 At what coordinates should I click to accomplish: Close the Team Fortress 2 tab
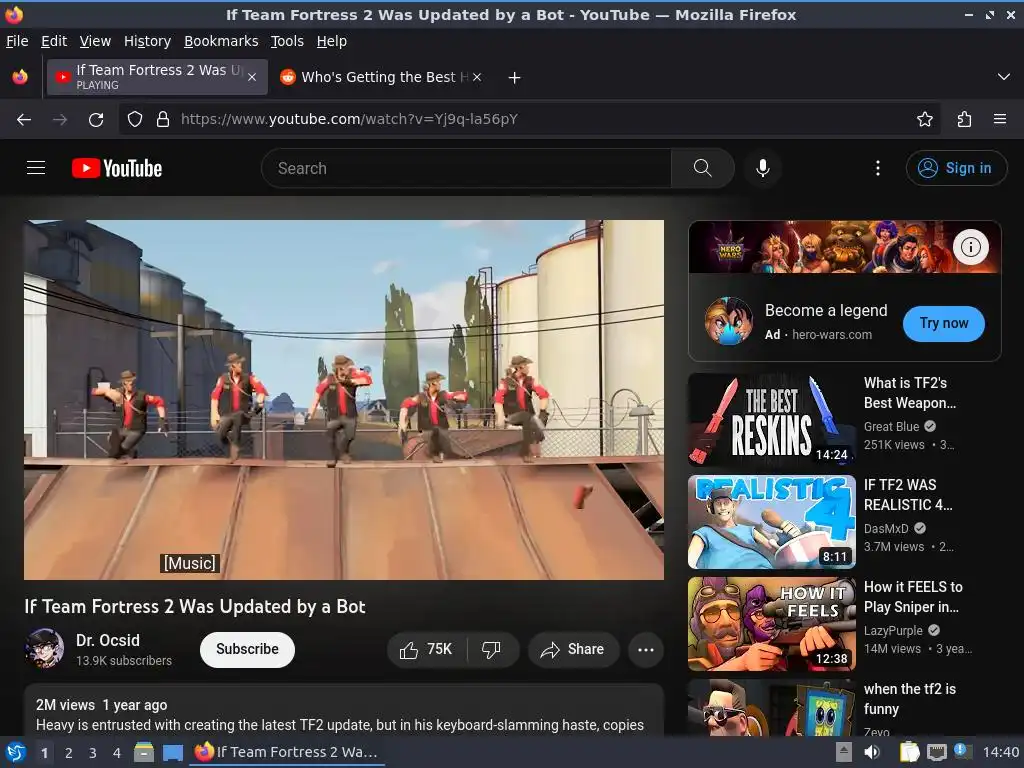point(252,77)
